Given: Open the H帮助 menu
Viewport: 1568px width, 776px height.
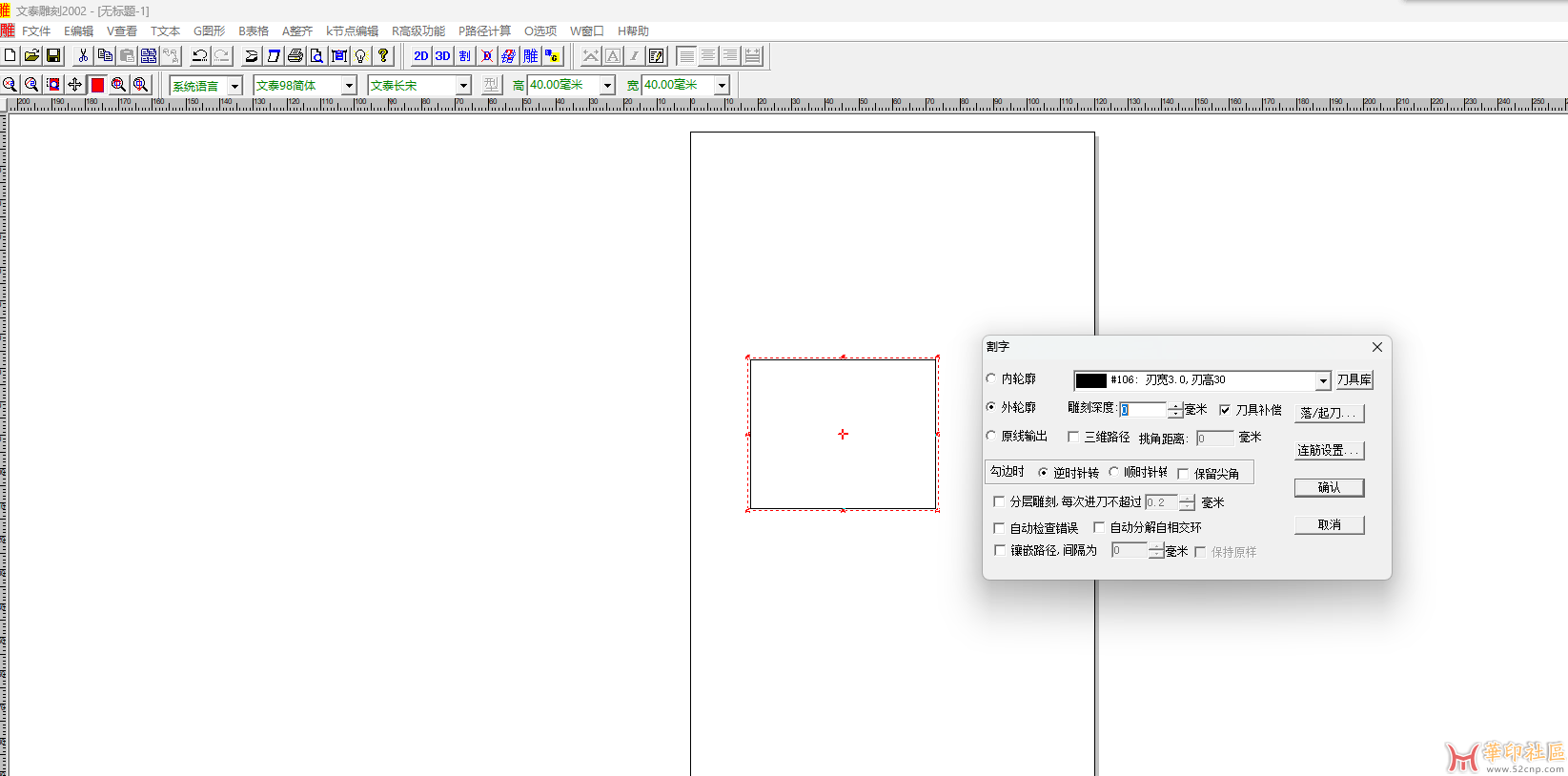Looking at the screenshot, I should click(633, 31).
